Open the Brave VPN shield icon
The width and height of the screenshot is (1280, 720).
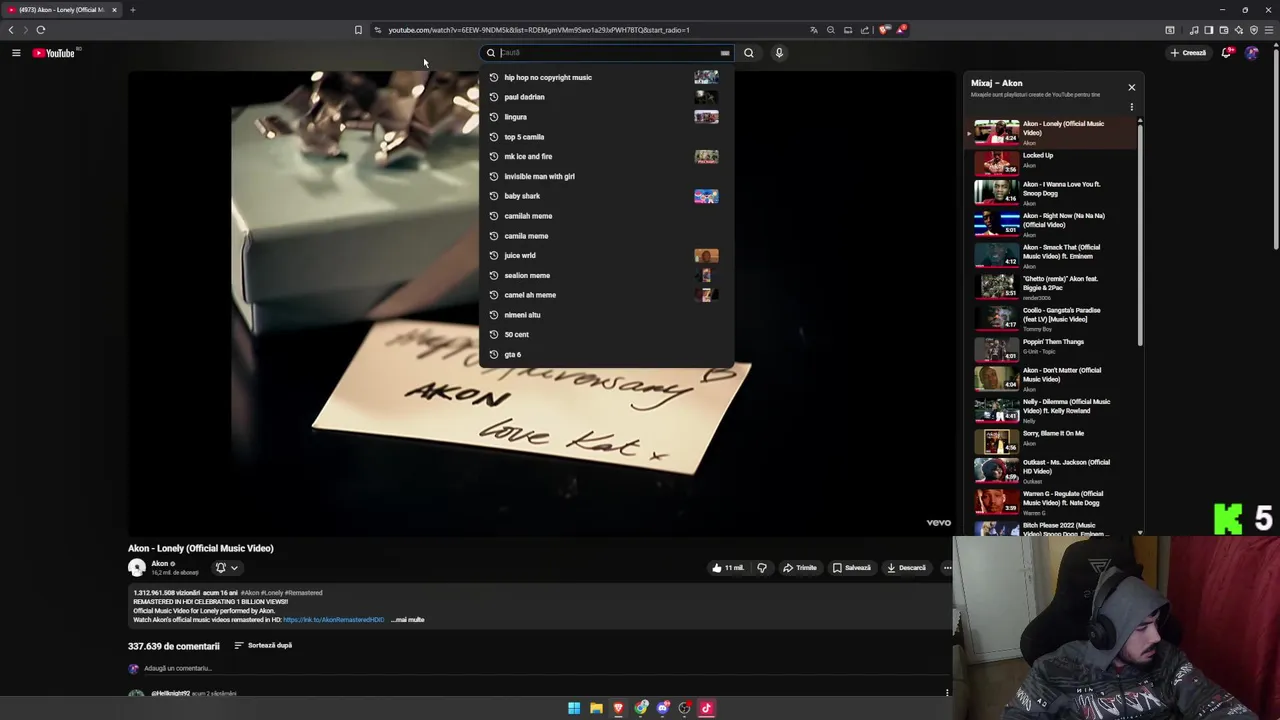tap(1254, 30)
